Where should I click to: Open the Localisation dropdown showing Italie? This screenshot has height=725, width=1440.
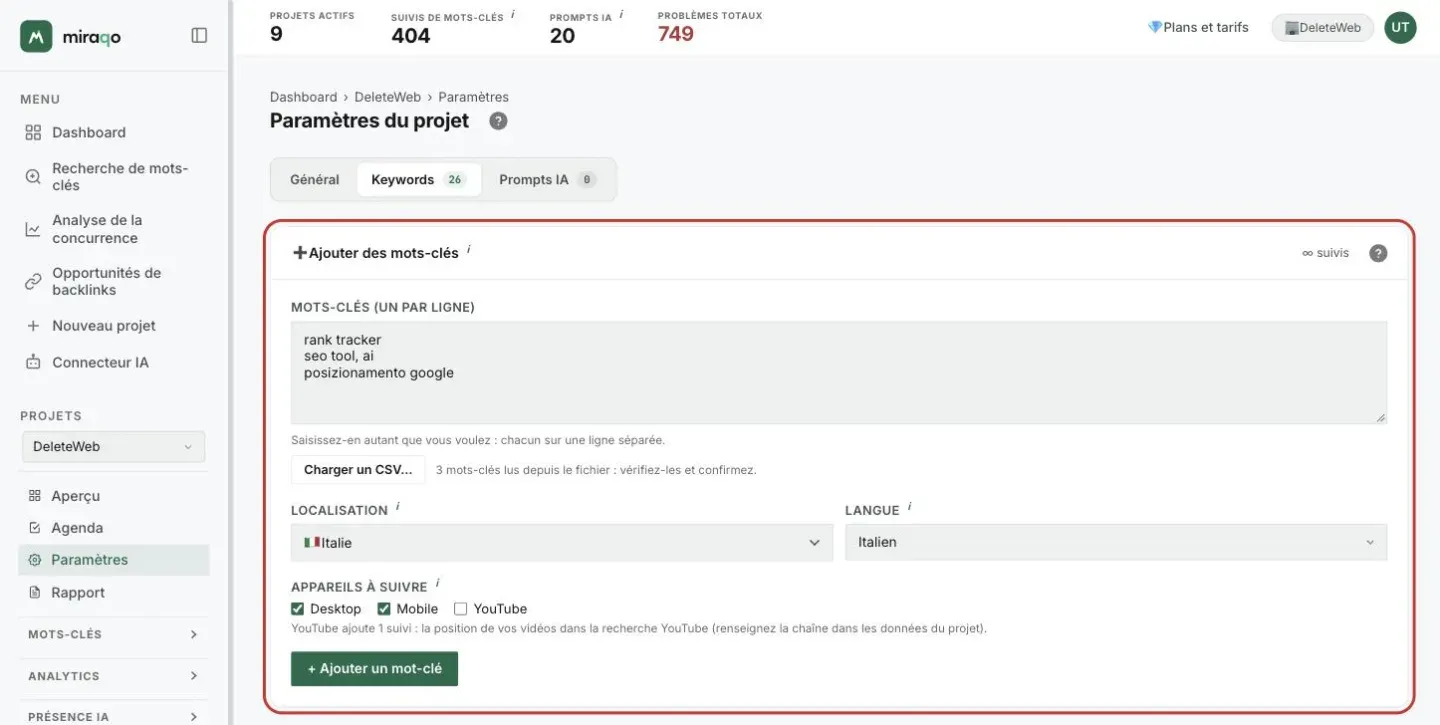coord(562,543)
